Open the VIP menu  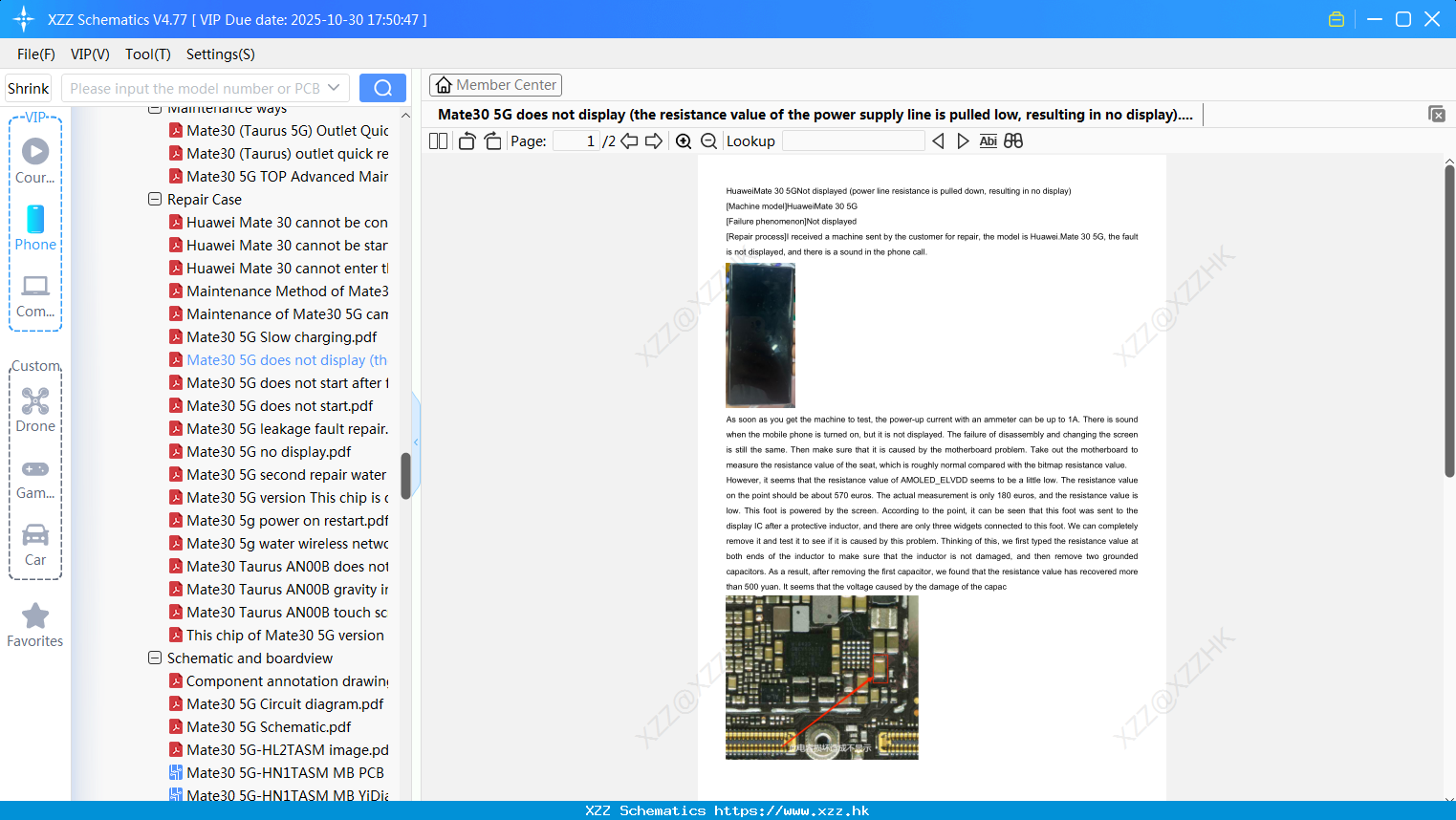point(90,54)
